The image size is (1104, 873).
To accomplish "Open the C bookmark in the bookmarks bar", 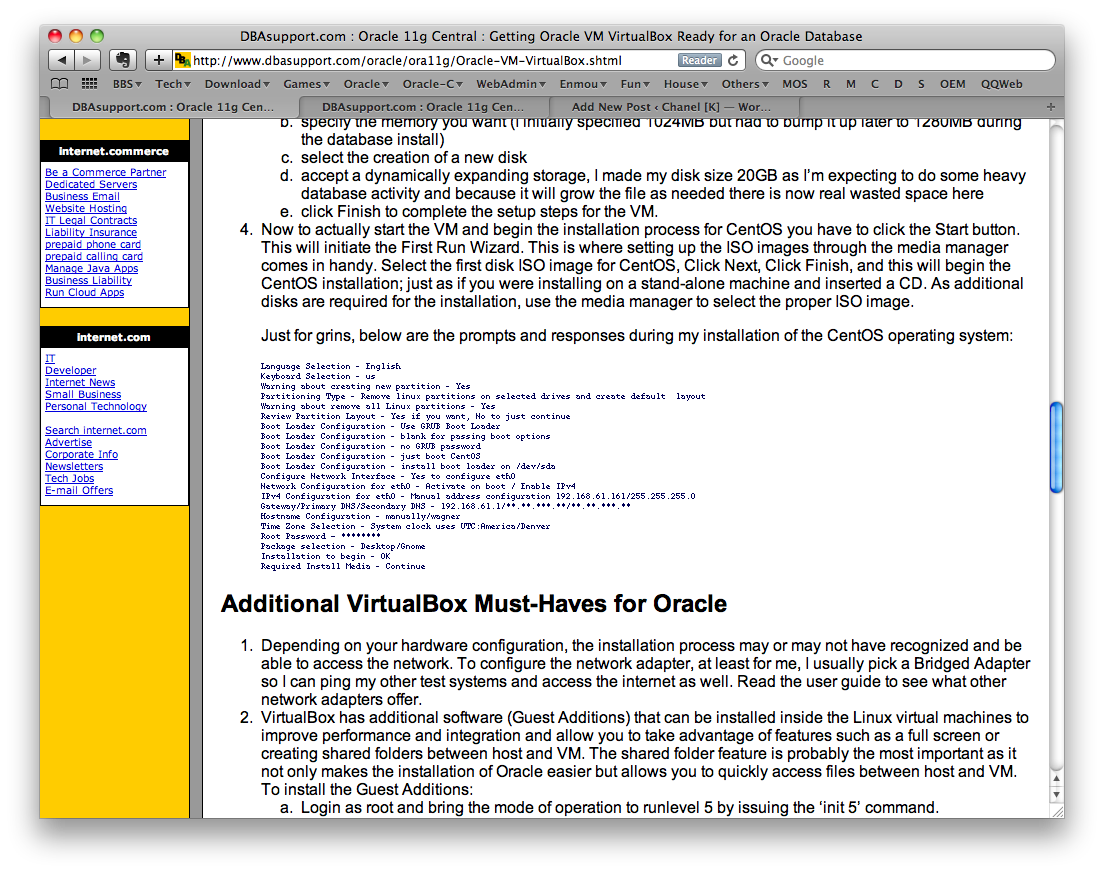I will point(874,84).
